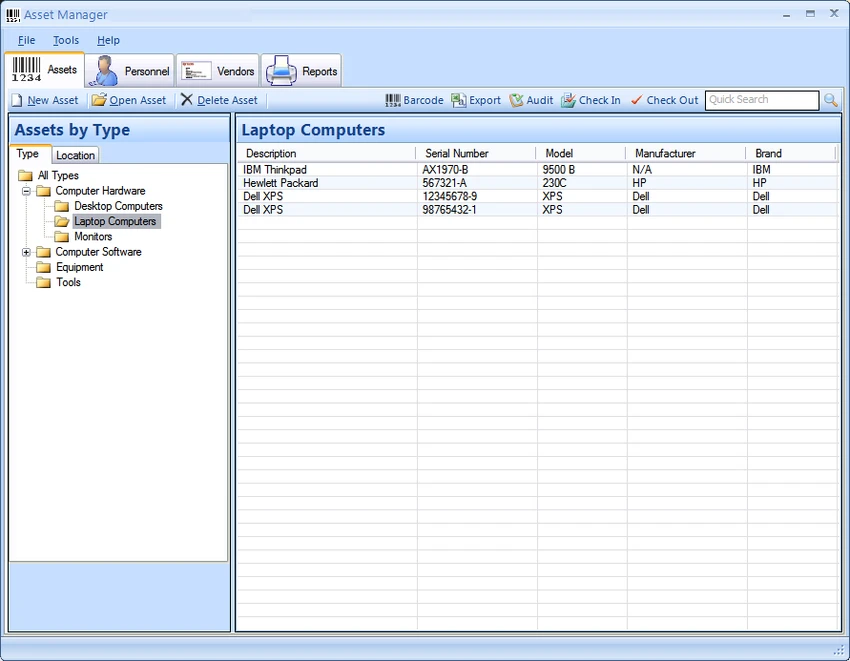Click the Delete Asset X icon
Viewport: 850px width, 661px height.
coord(186,99)
